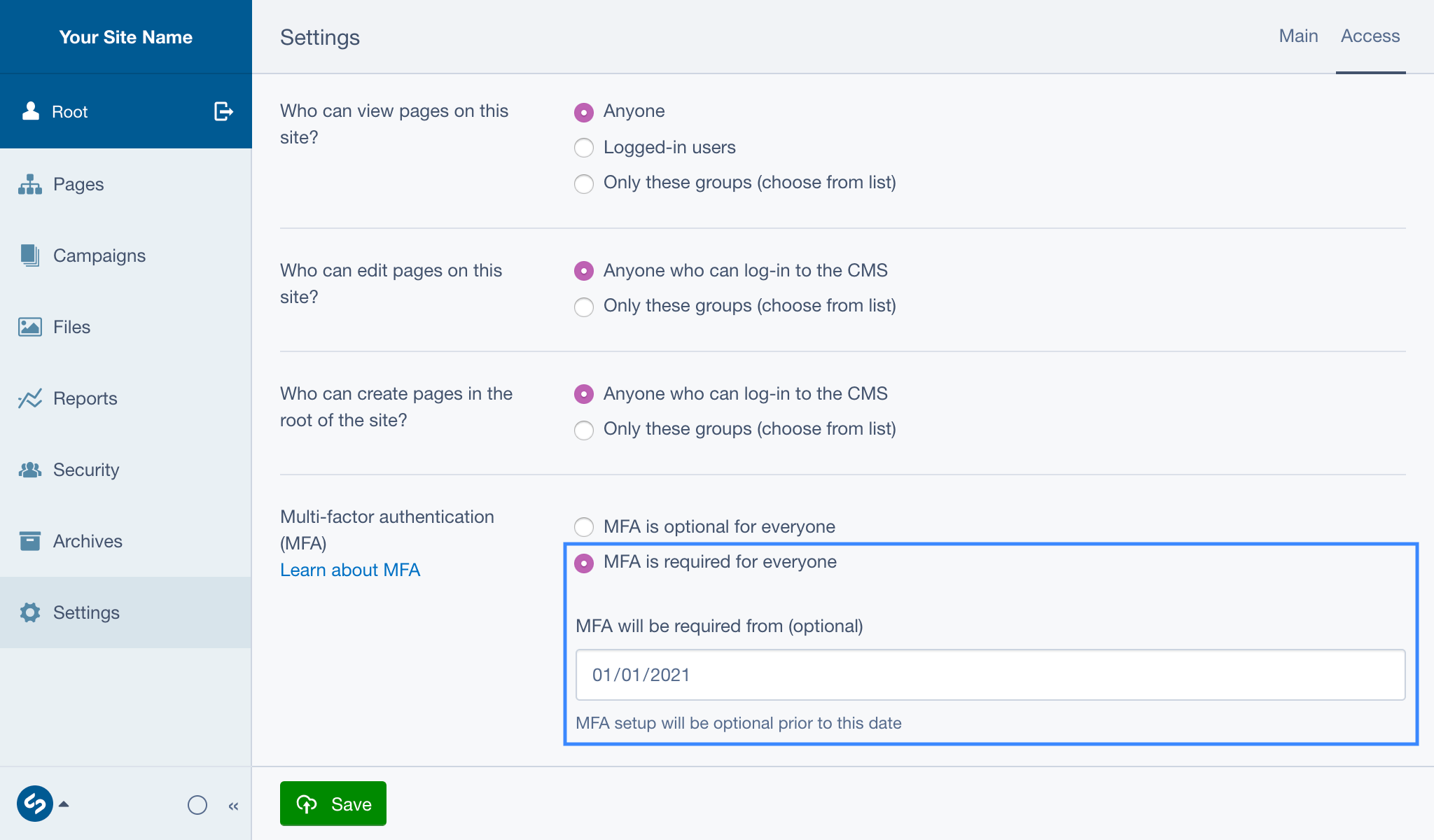Select 'MFA is optional for everyone'

[x=583, y=527]
